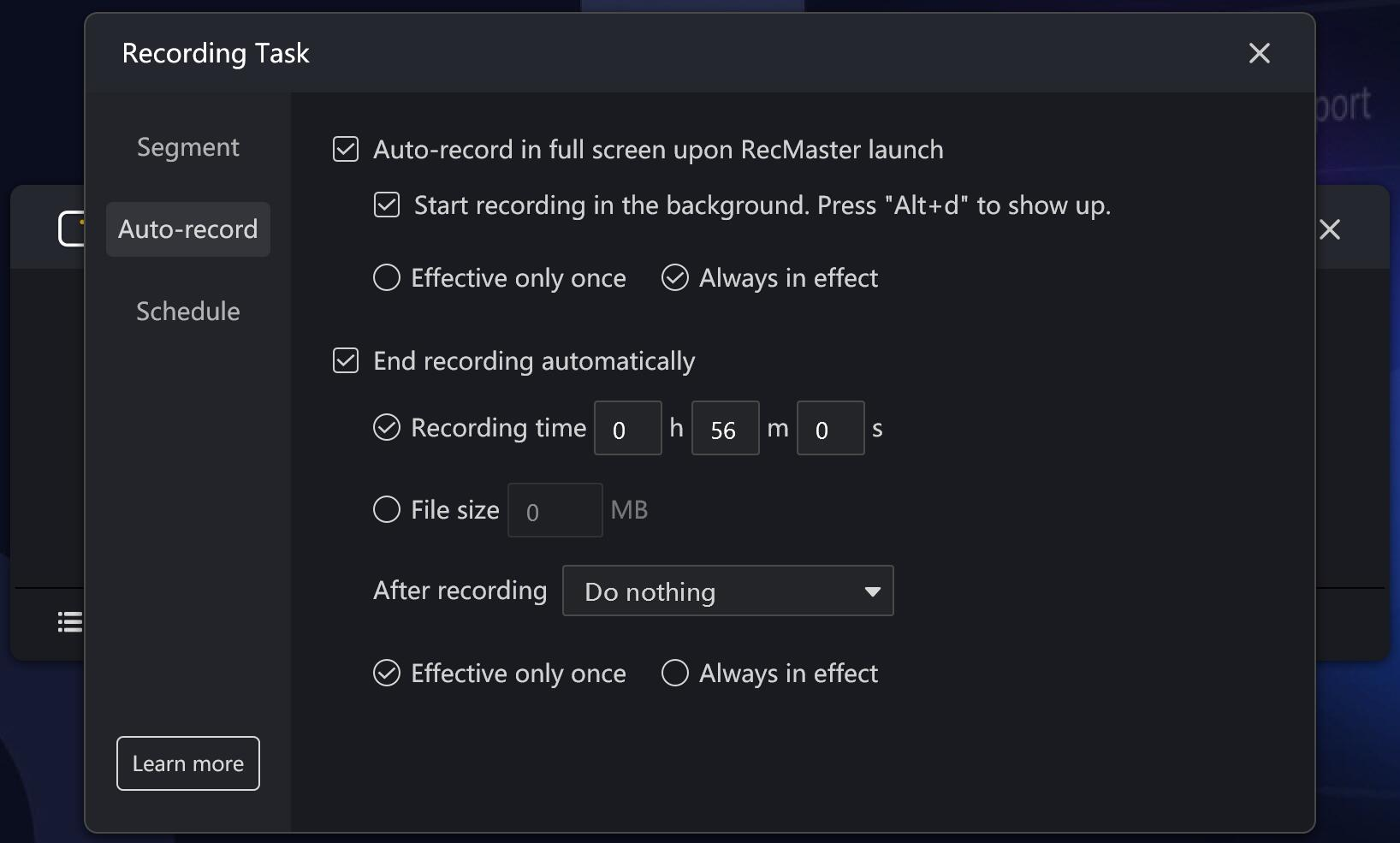The width and height of the screenshot is (1400, 843).
Task: Open the list icon in background window
Action: tap(70, 622)
